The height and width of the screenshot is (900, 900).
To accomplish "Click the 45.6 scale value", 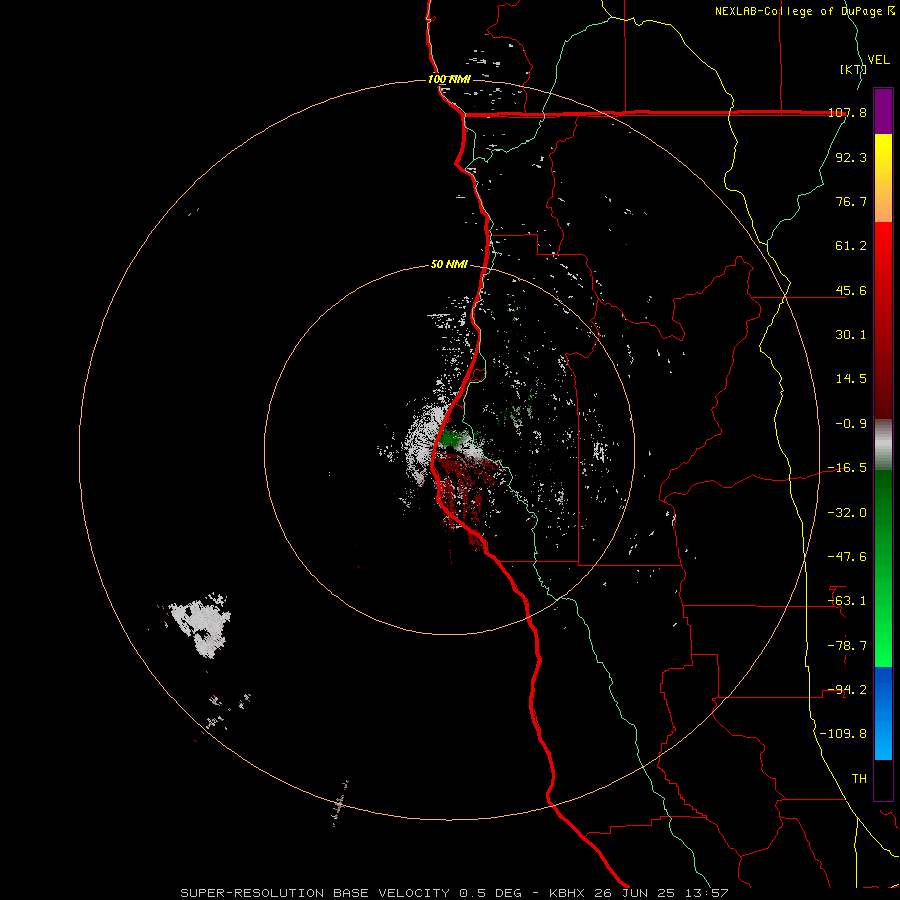I will coord(851,290).
